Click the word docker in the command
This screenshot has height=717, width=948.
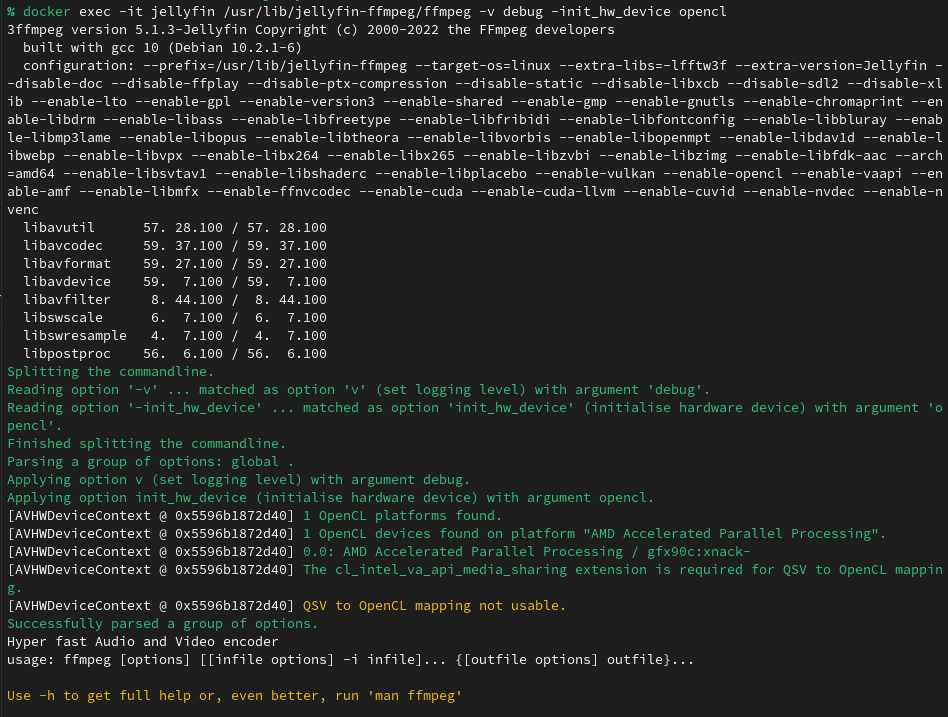(x=50, y=12)
